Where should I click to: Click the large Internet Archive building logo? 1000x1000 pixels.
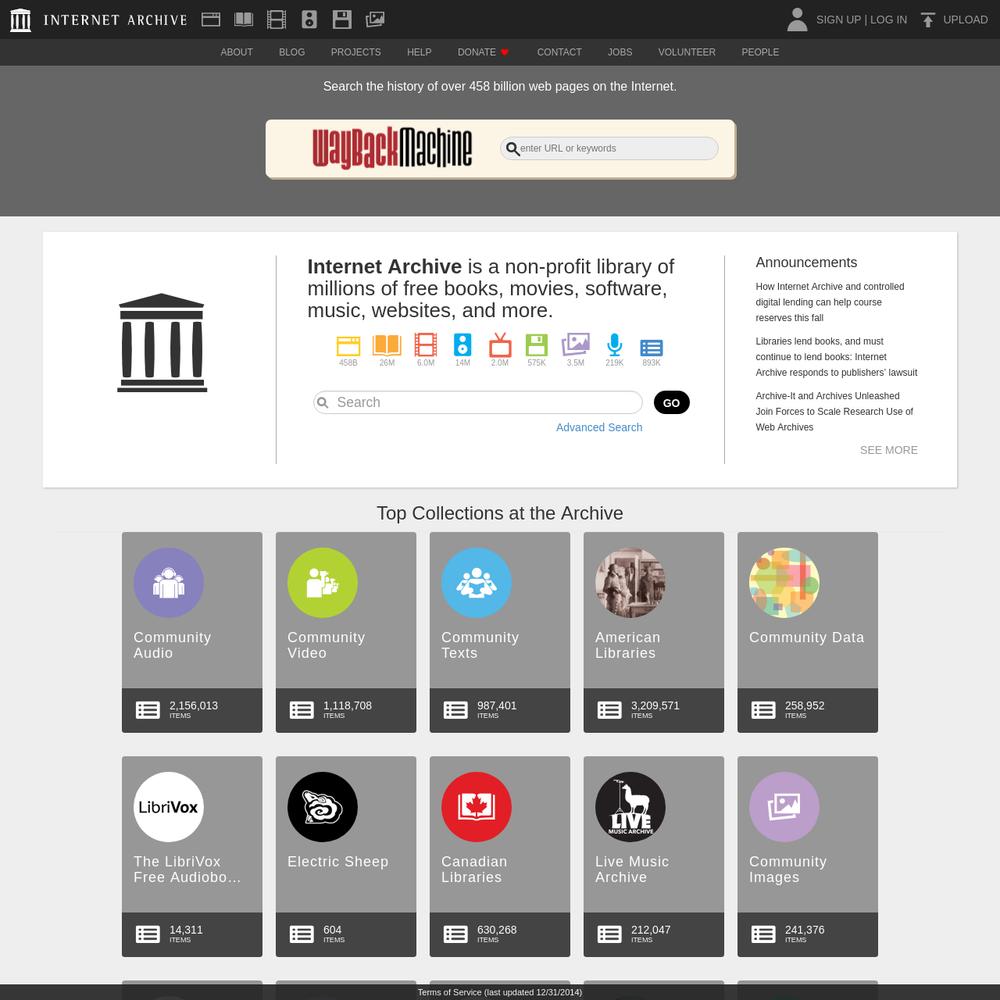click(x=162, y=342)
